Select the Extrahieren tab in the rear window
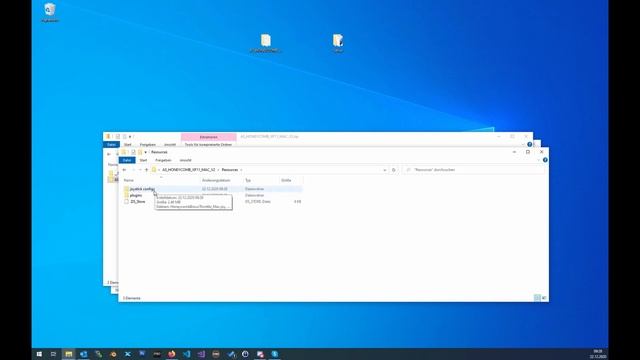640x360 pixels. point(209,137)
